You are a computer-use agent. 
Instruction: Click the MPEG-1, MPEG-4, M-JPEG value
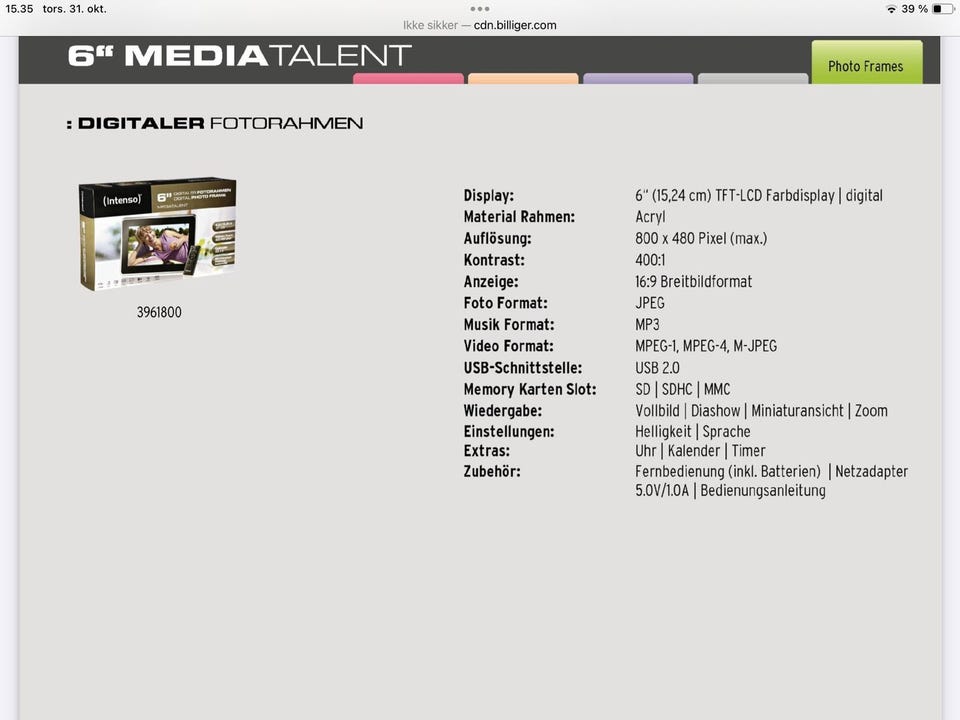[706, 346]
